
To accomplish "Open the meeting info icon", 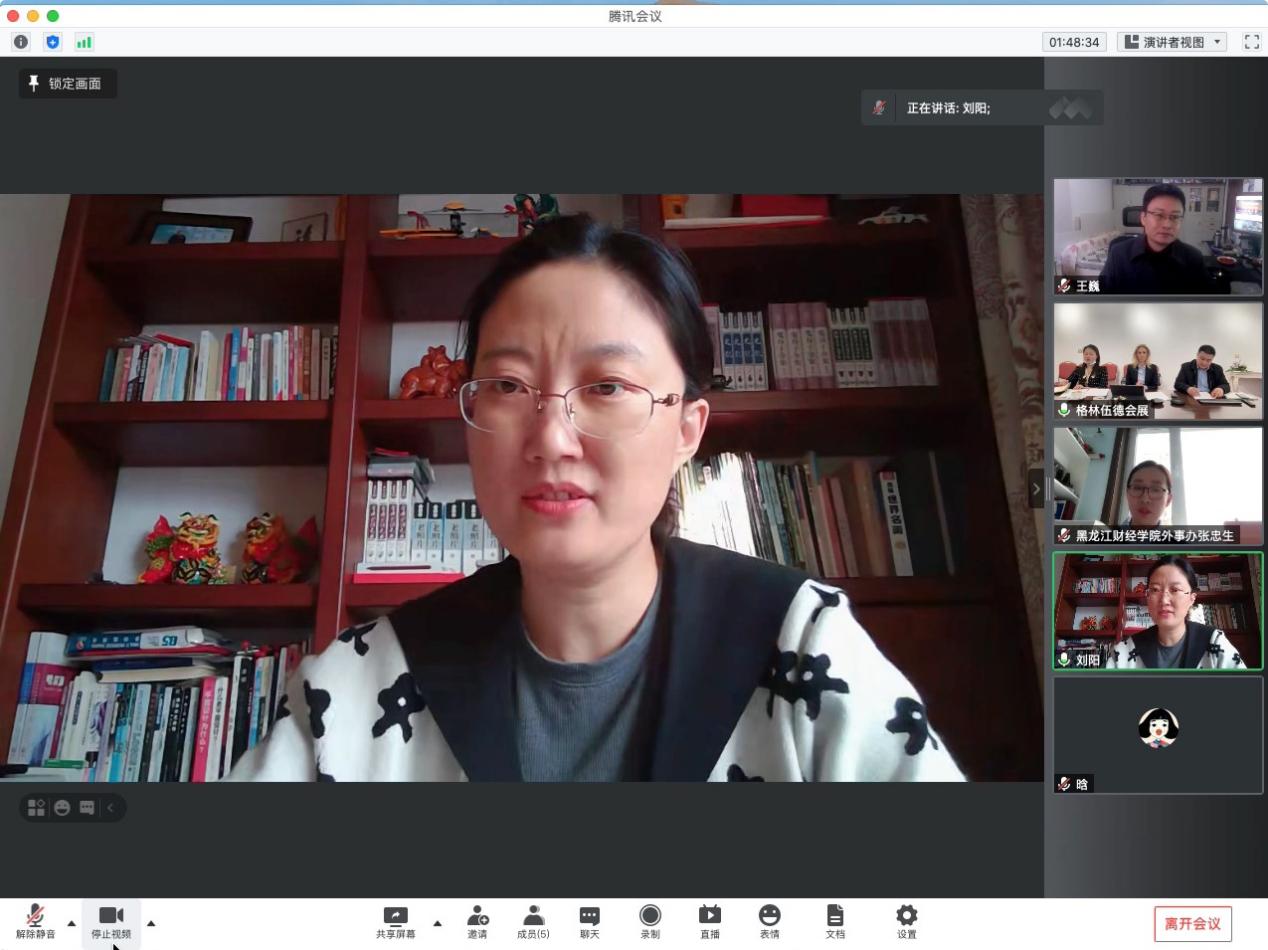I will pos(21,42).
